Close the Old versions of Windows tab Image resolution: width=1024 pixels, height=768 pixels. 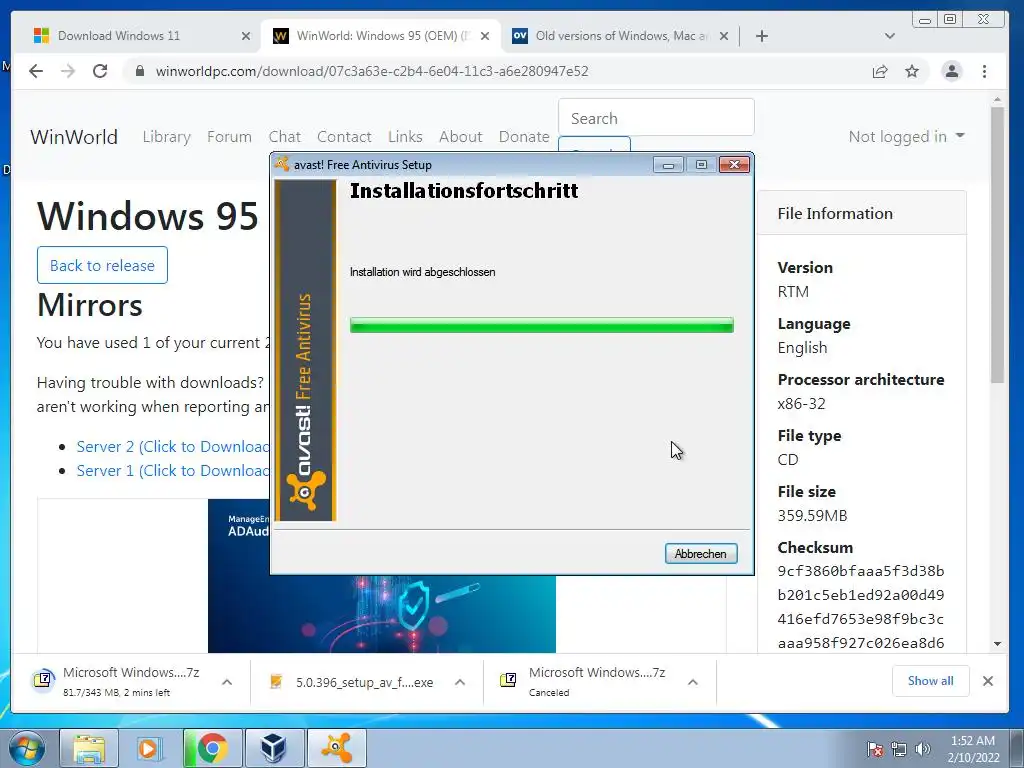[724, 36]
